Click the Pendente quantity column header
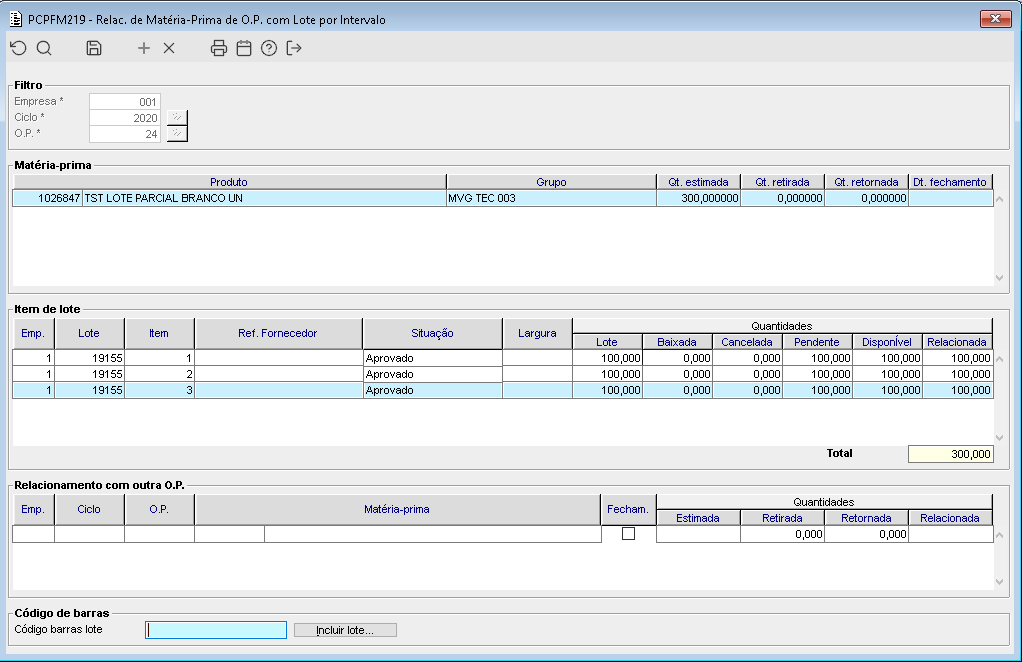The height and width of the screenshot is (662, 1022). click(817, 342)
